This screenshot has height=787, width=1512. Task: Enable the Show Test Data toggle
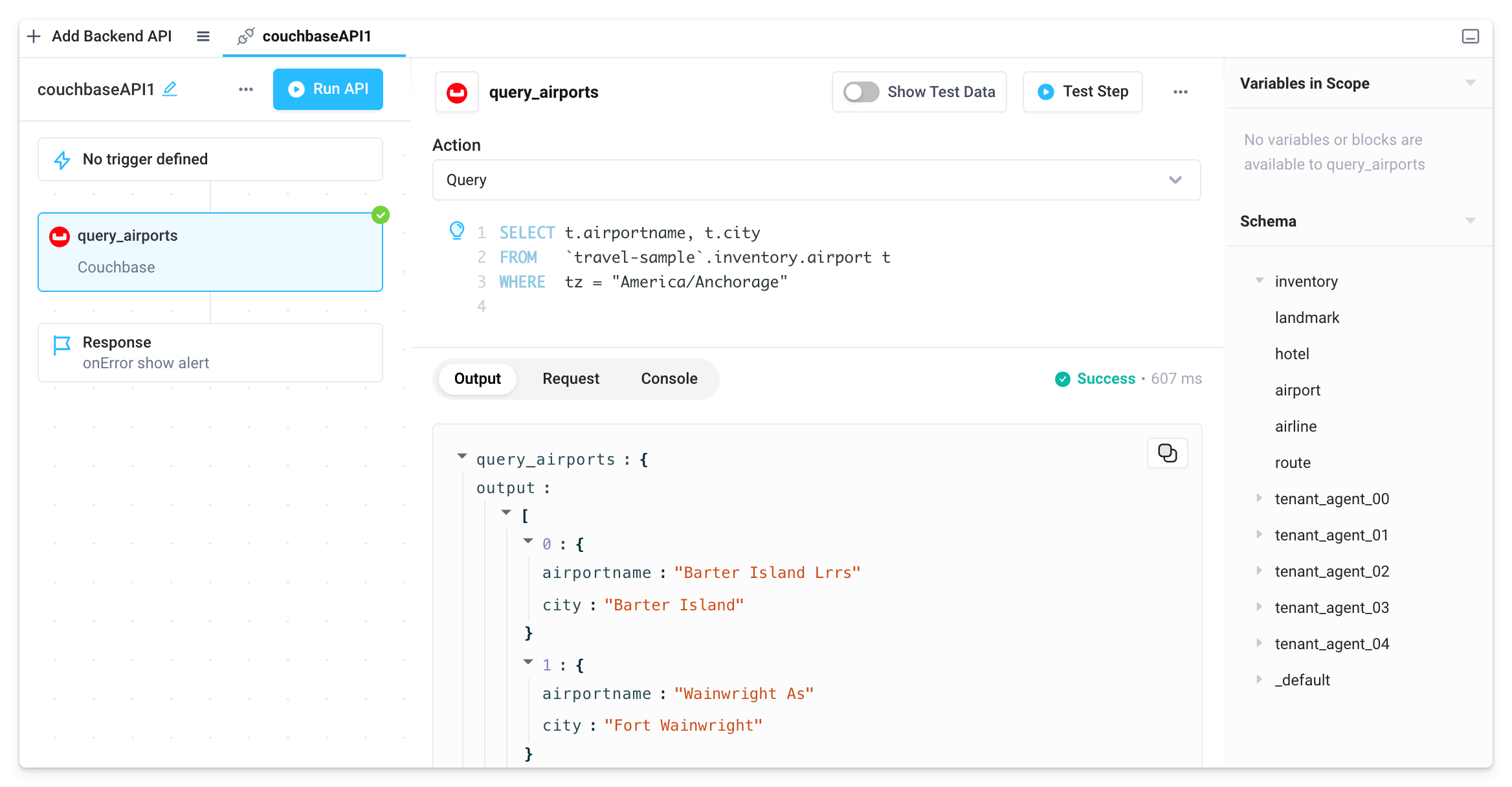tap(860, 92)
